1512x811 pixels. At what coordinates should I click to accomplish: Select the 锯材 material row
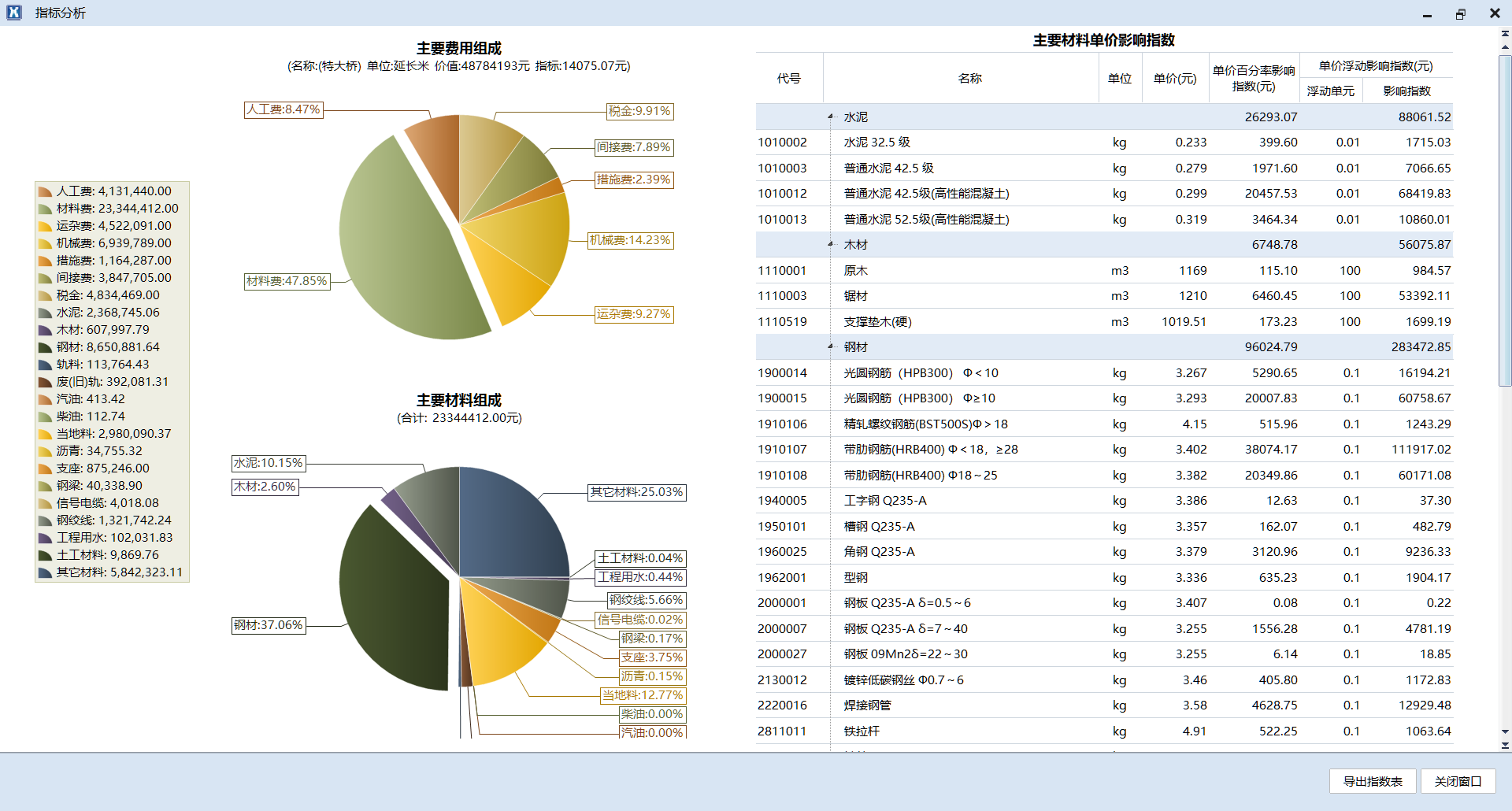(1104, 296)
